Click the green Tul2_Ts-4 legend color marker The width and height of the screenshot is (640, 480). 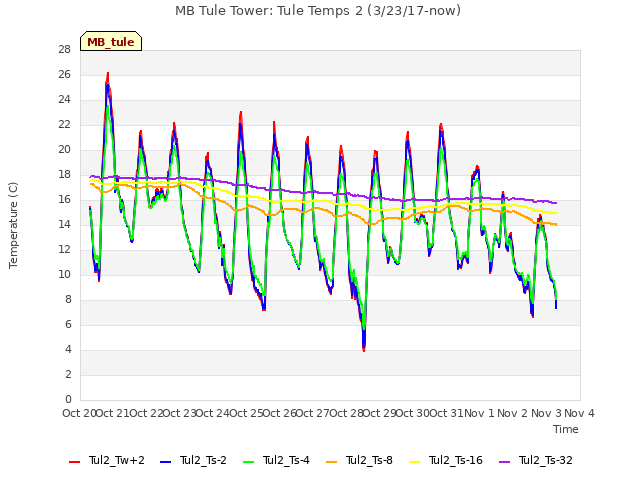point(249,462)
